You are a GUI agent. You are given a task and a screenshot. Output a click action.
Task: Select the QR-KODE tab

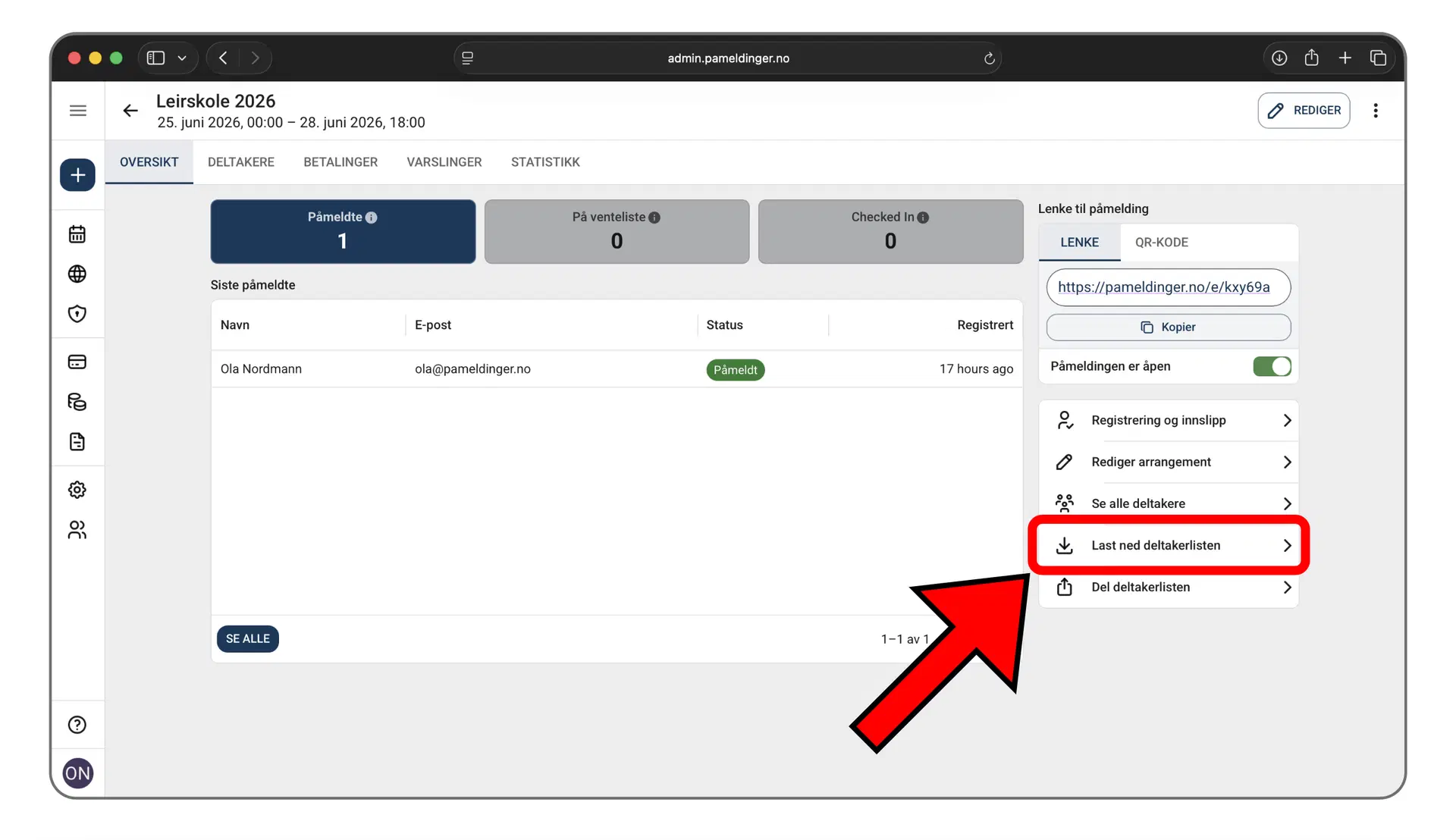[1161, 243]
